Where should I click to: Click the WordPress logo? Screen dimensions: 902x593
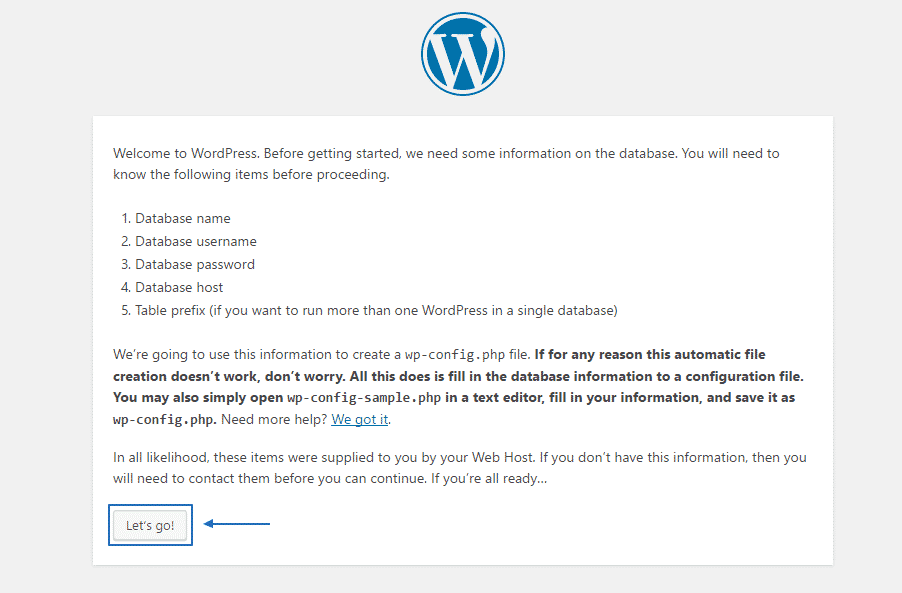462,54
